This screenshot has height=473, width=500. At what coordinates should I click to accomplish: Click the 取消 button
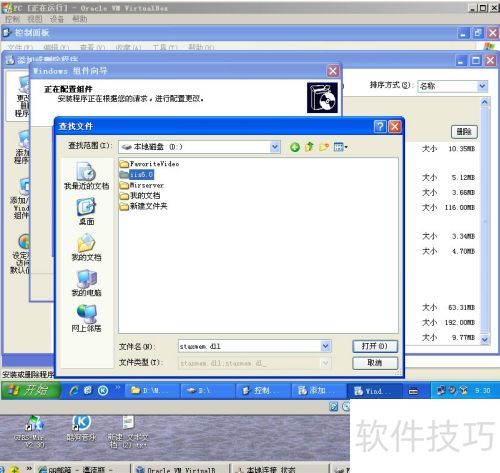pyautogui.click(x=375, y=363)
